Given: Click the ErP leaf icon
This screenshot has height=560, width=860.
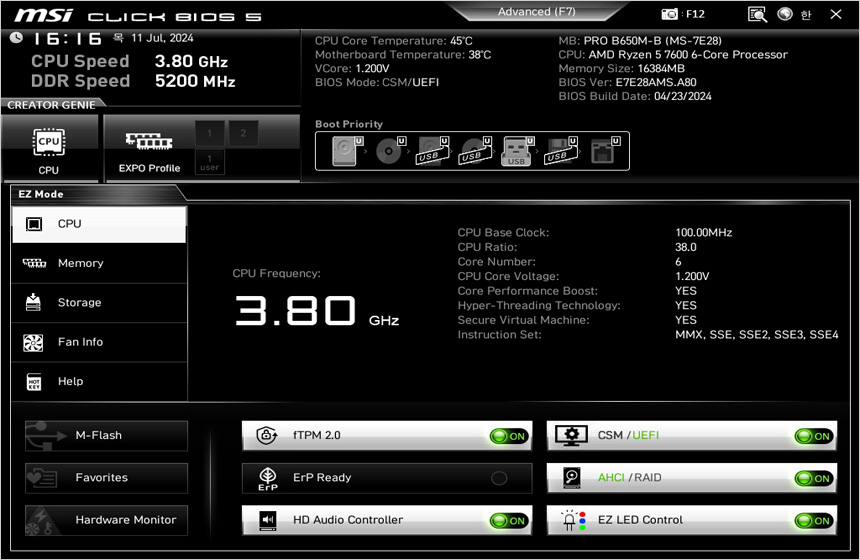Looking at the screenshot, I should coord(268,479).
